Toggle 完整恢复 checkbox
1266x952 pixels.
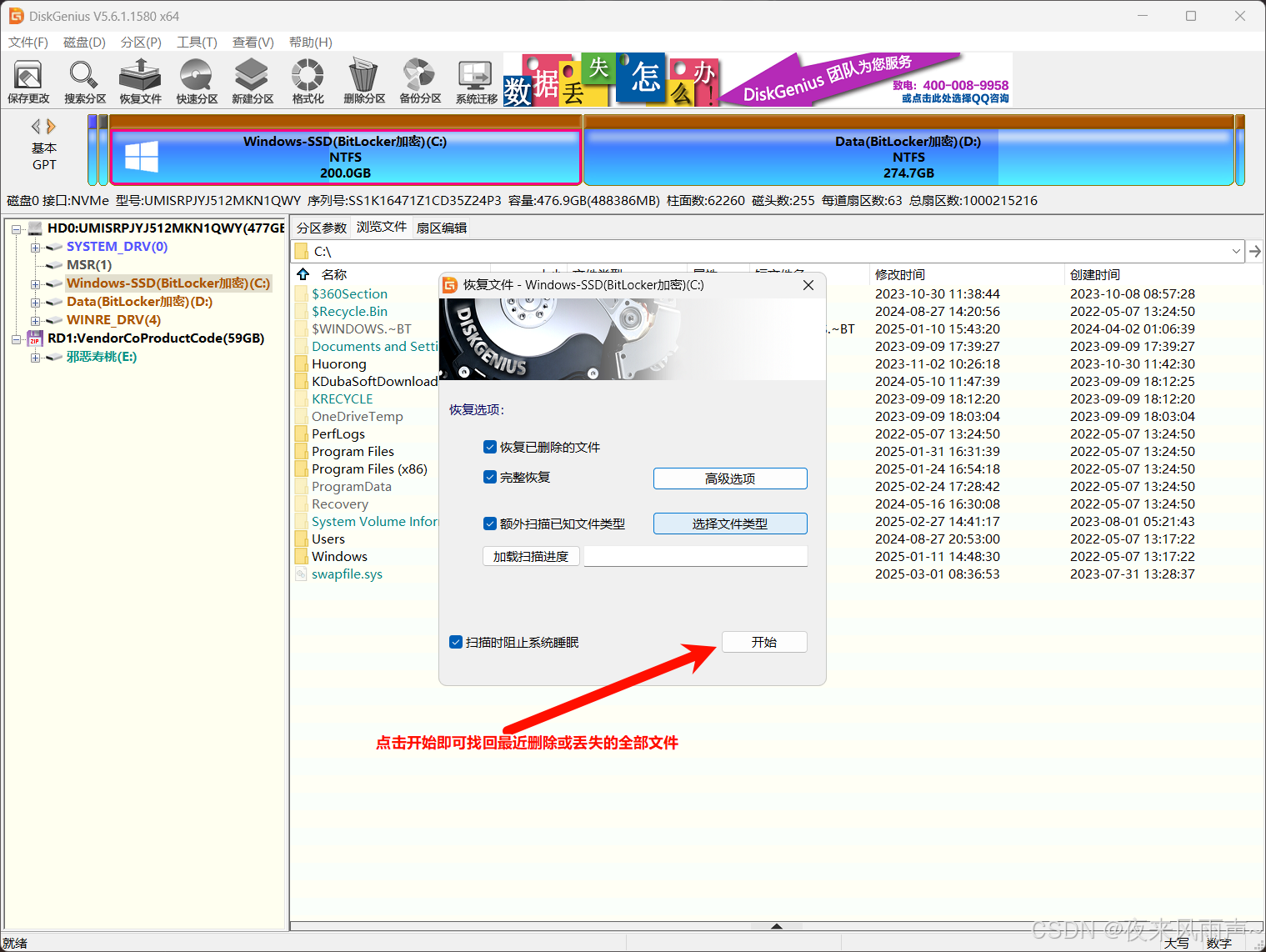pyautogui.click(x=490, y=477)
